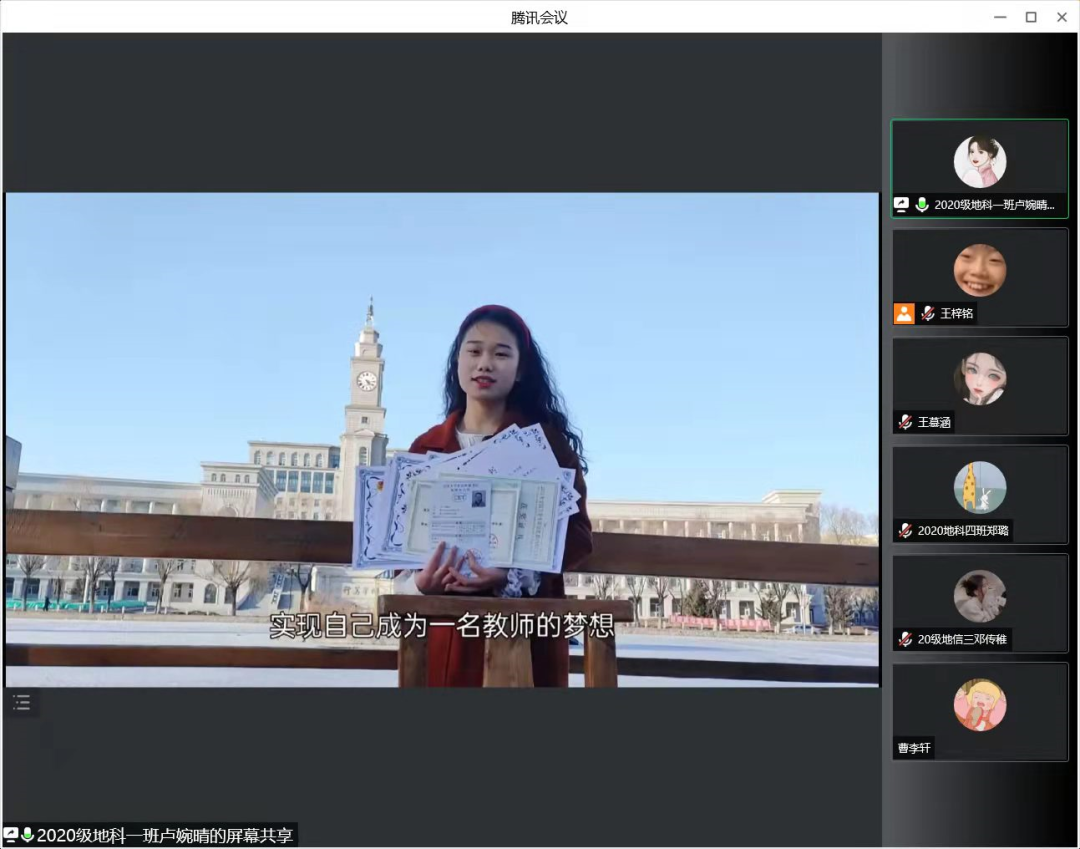The image size is (1080, 849).
Task: Click the green mic icon in the bottom-left status label
Action: [28, 835]
